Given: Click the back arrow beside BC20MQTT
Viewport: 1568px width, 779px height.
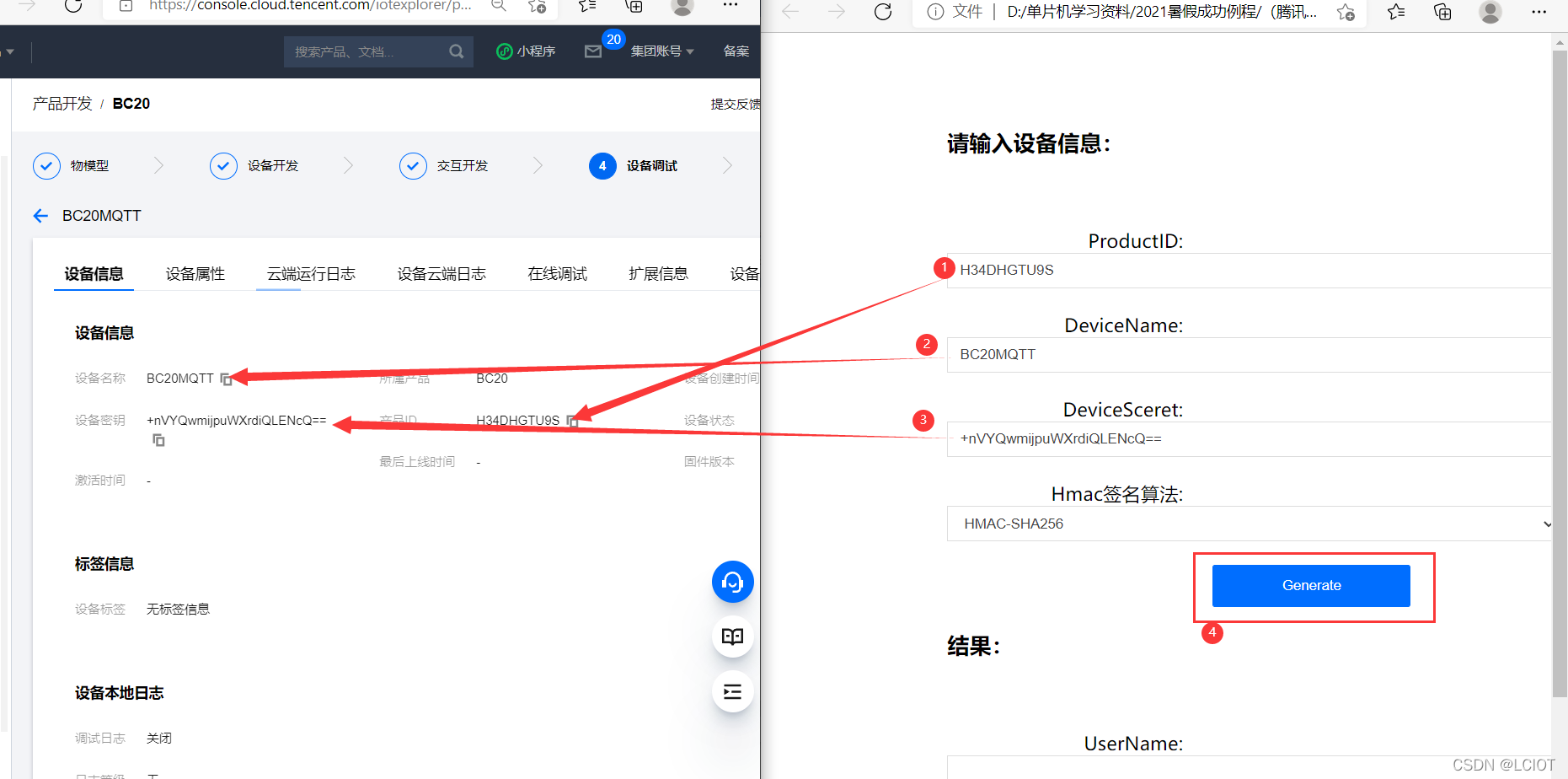Looking at the screenshot, I should point(40,216).
